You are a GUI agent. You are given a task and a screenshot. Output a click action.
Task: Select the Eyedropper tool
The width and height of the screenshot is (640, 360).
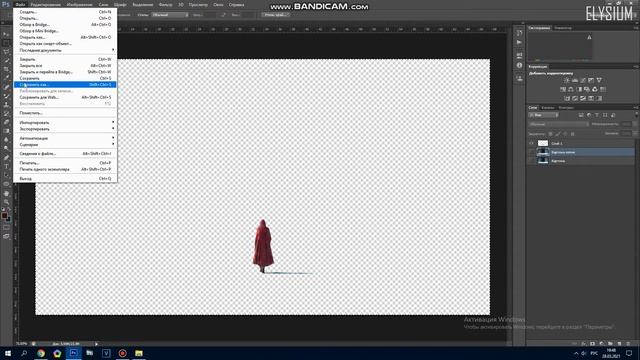click(6, 78)
